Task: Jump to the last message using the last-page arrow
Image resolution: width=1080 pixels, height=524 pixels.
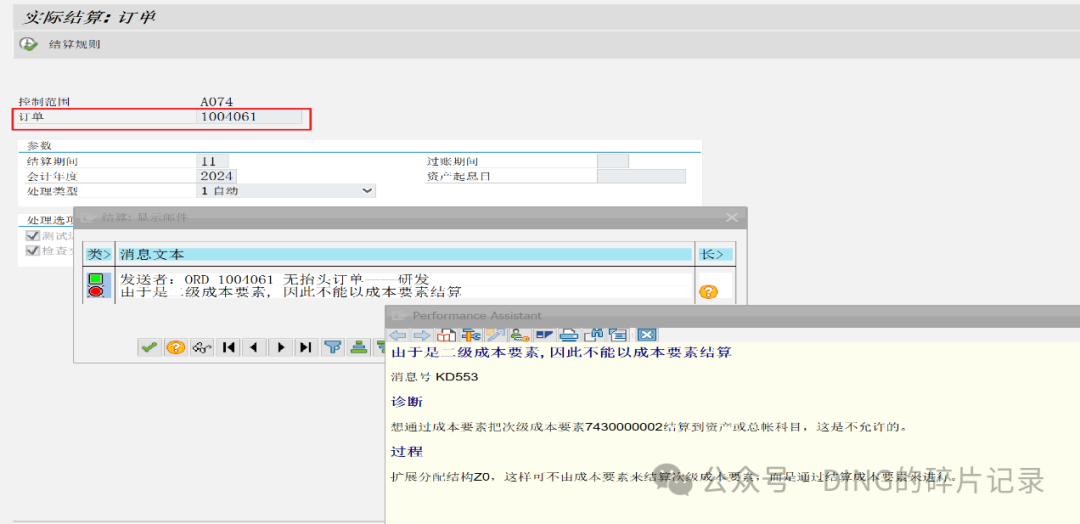Action: [306, 348]
